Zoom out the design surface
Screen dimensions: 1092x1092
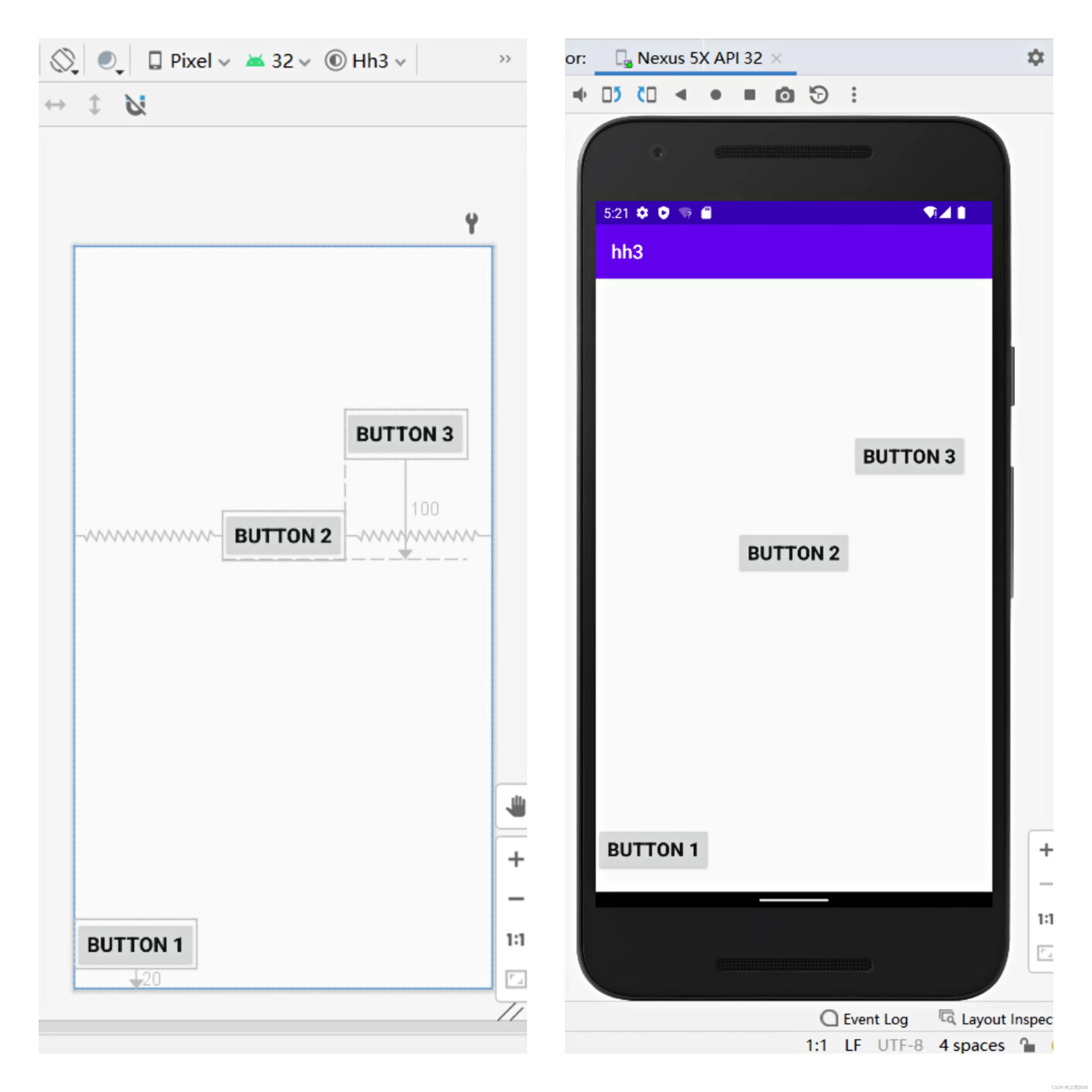pos(516,899)
